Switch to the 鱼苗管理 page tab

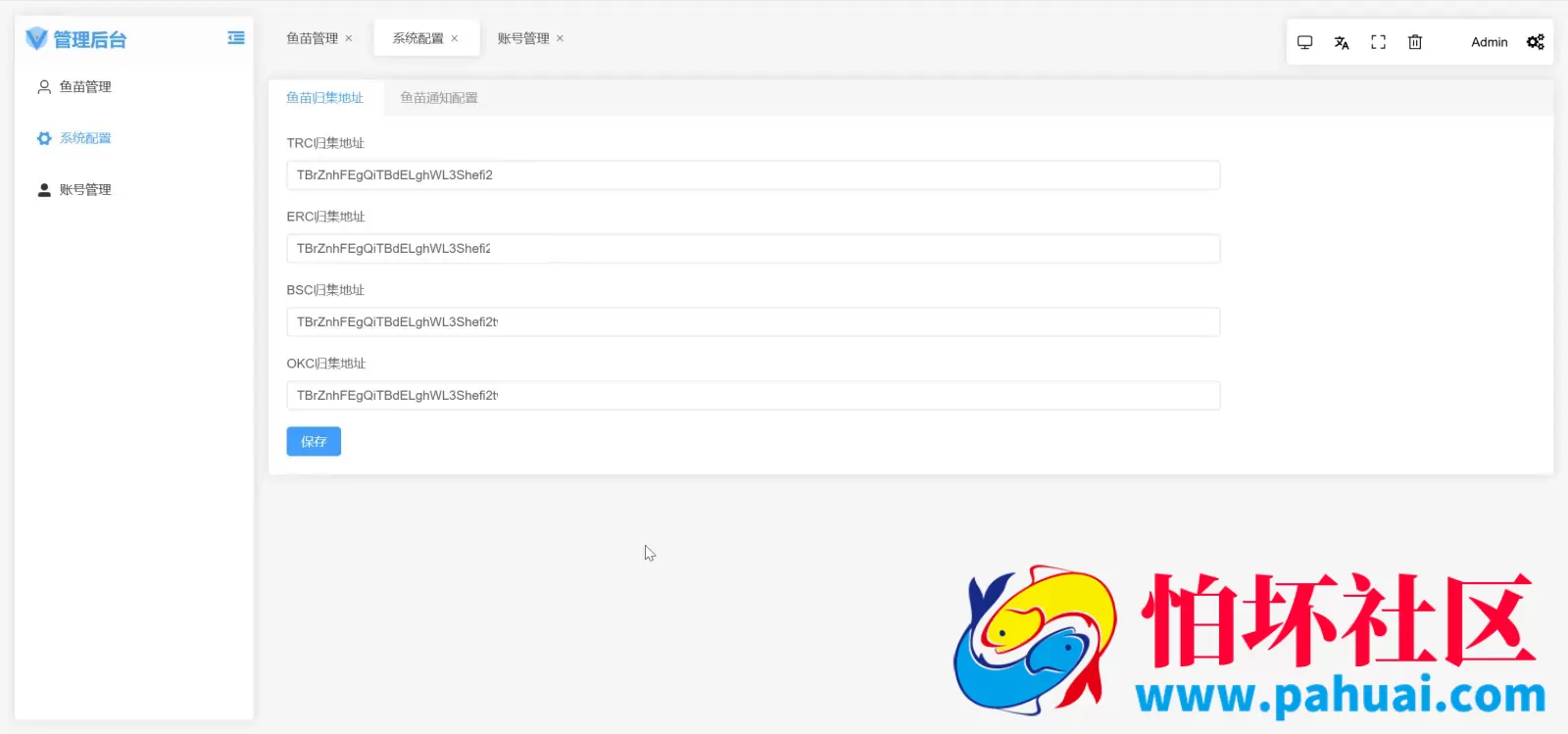(x=312, y=39)
